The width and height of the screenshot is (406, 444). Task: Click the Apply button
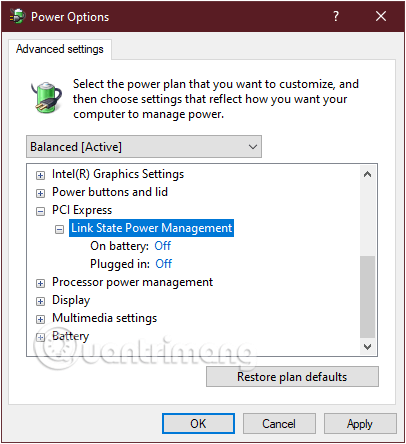360,424
